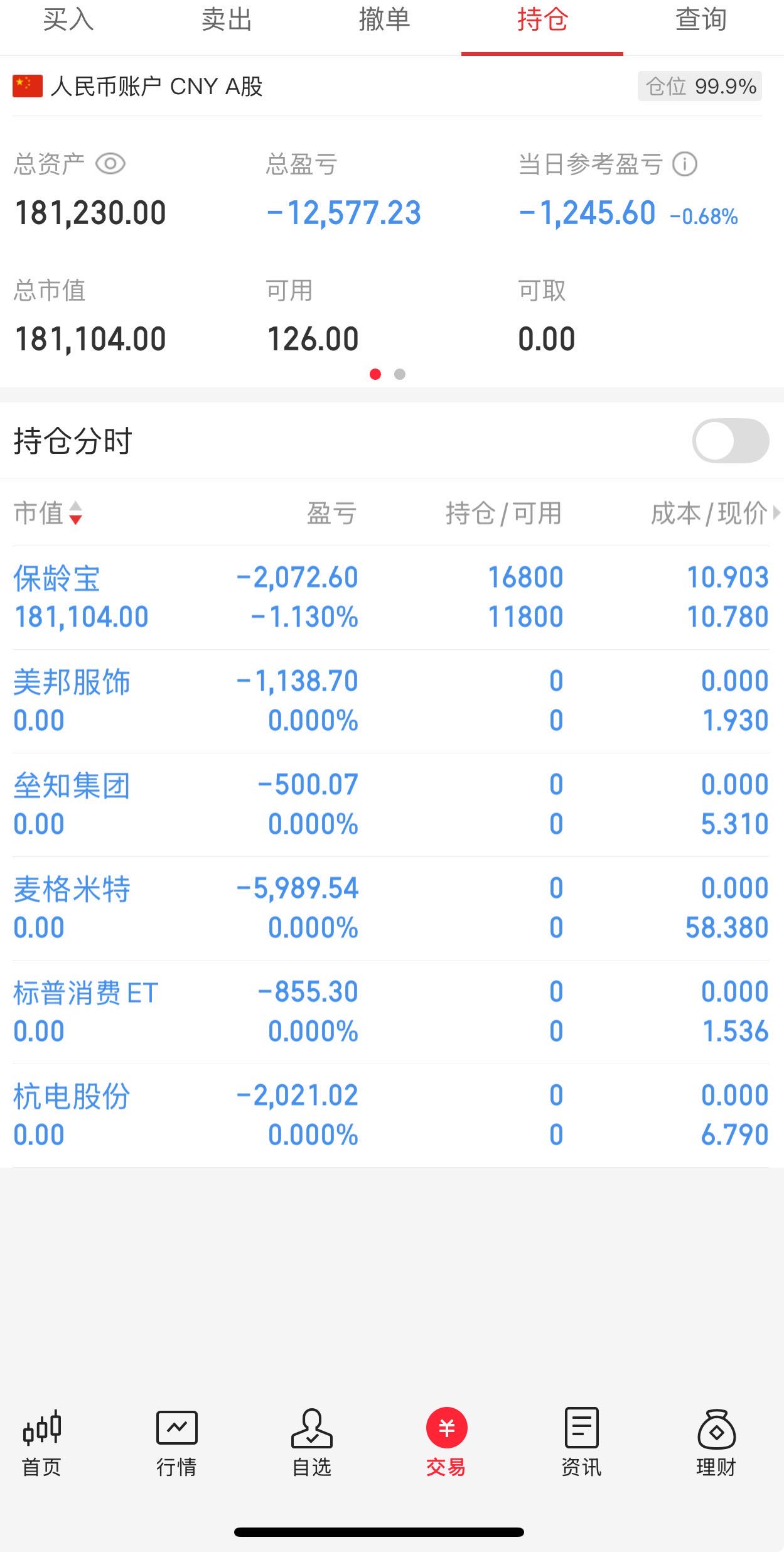Screen dimensions: 784x1552
Task: Switch to the 买入 tab
Action: [x=68, y=20]
